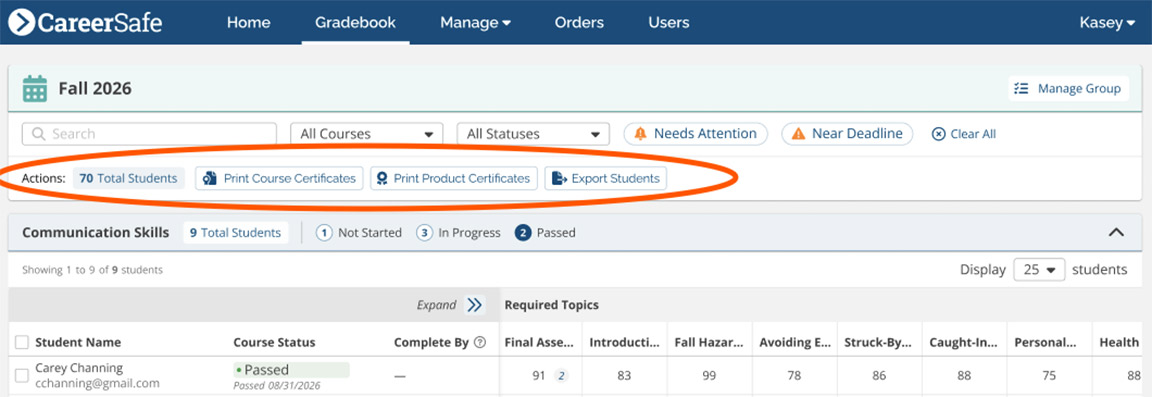Image resolution: width=1152 pixels, height=397 pixels.
Task: Click the Manage Group button
Action: (1068, 88)
